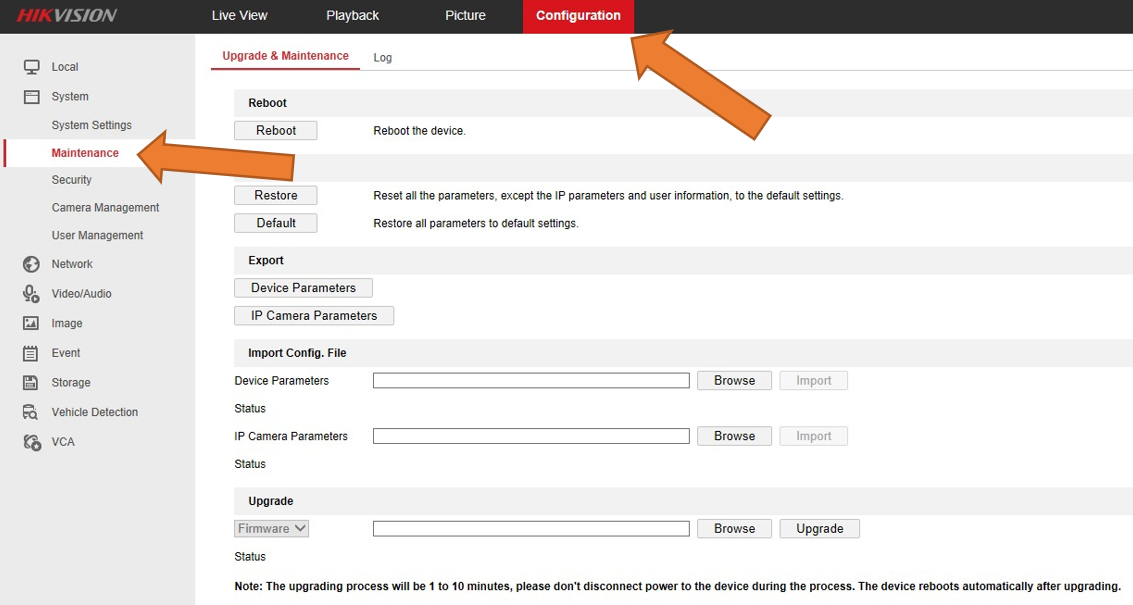
Task: Open the VCA settings section
Action: click(x=63, y=441)
